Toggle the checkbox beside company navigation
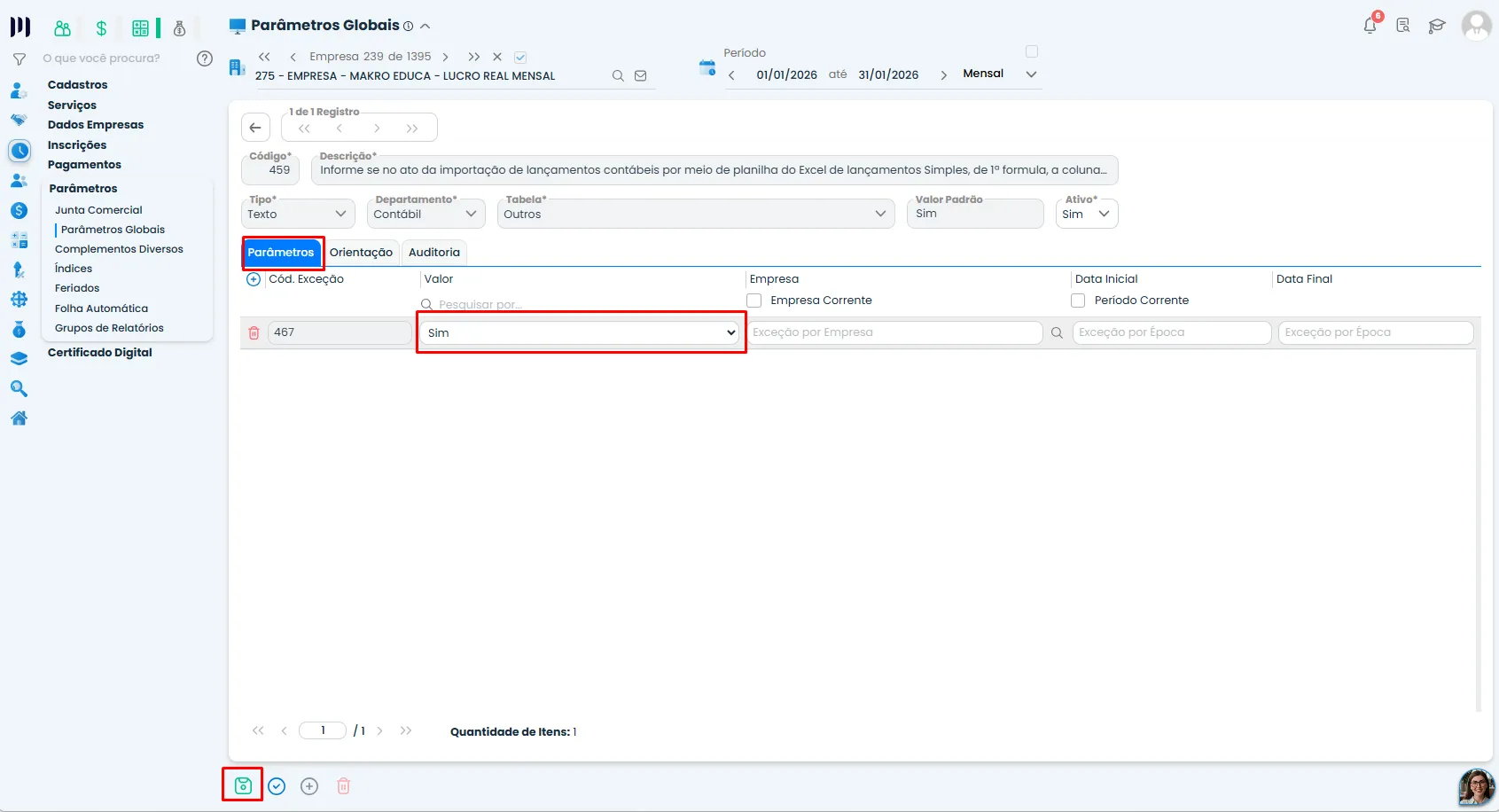The height and width of the screenshot is (812, 1499). 520,57
